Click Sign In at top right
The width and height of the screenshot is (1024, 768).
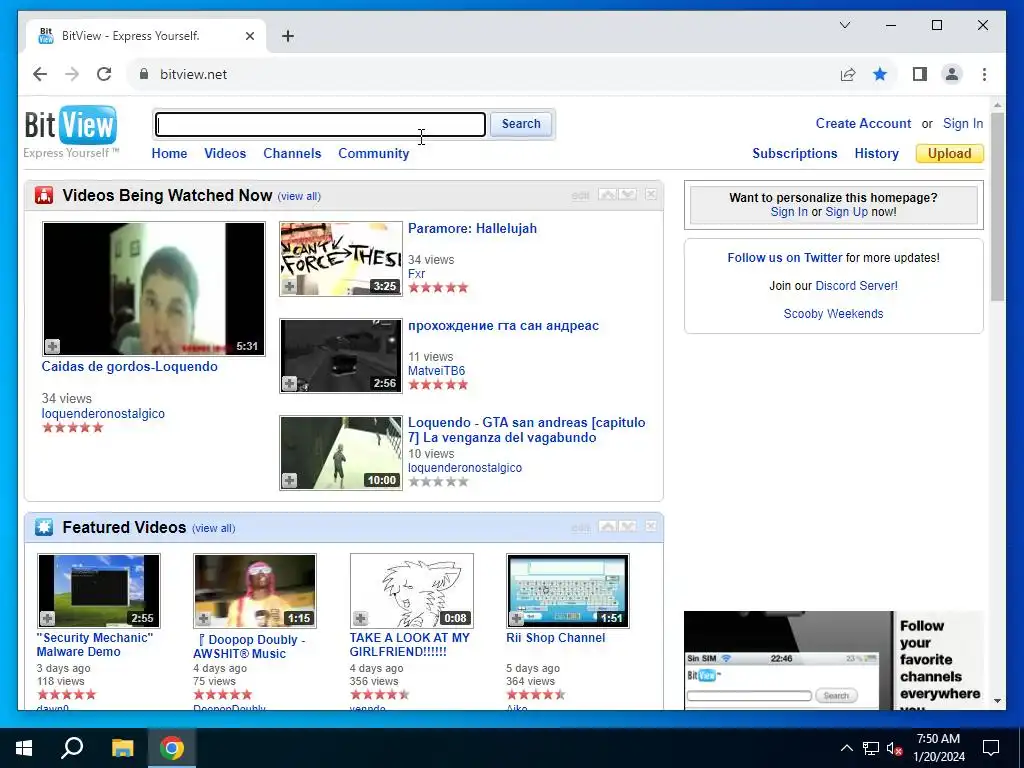pyautogui.click(x=963, y=123)
